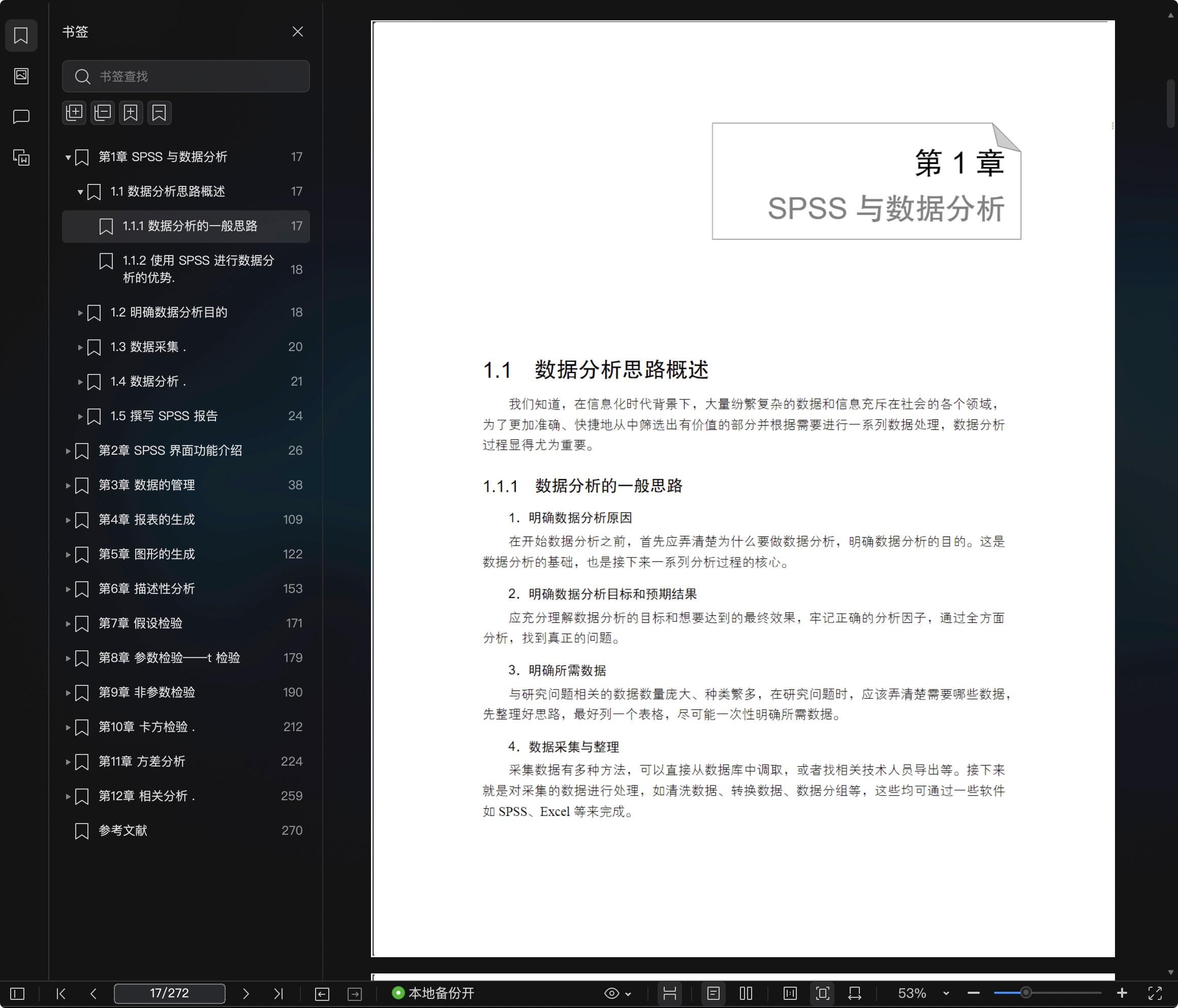Open the comments sidebar panel
Viewport: 1178px width, 1008px height.
pos(21,117)
